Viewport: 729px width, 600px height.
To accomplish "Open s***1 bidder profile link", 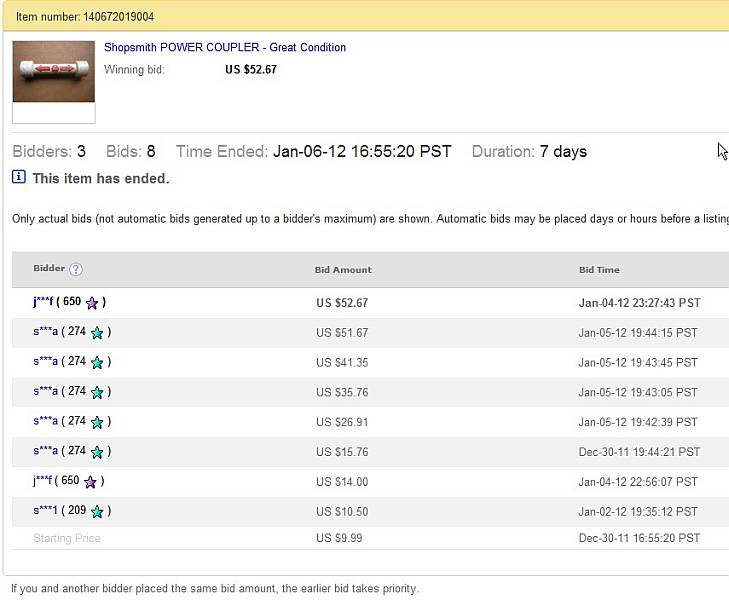I will point(46,510).
